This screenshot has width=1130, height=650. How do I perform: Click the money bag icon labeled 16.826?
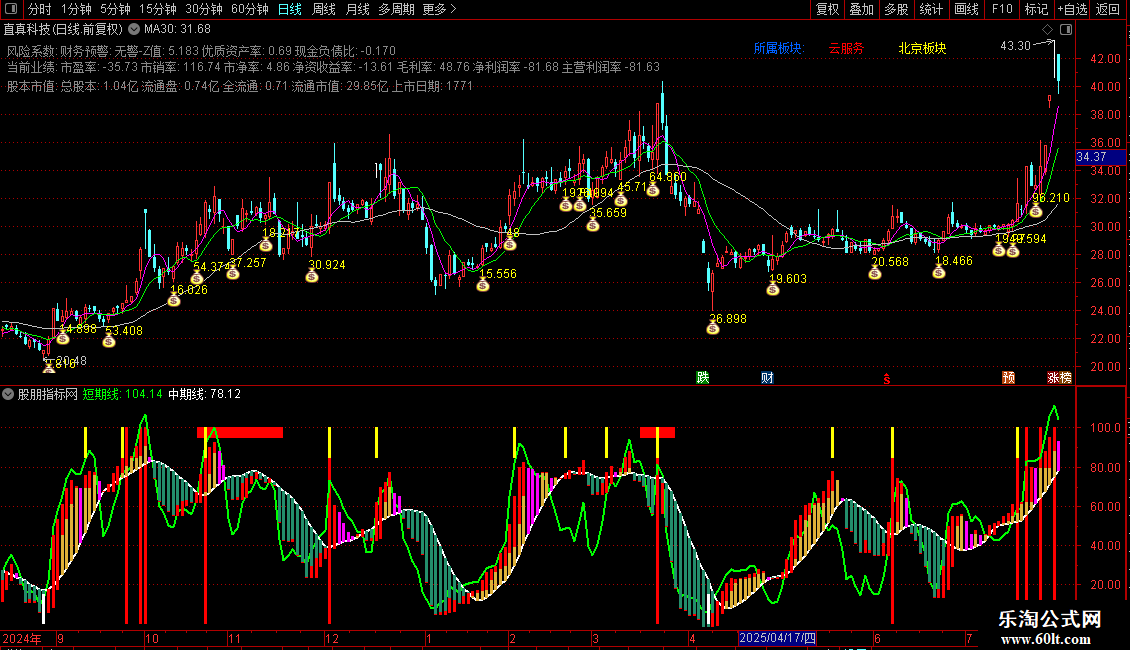[x=174, y=300]
